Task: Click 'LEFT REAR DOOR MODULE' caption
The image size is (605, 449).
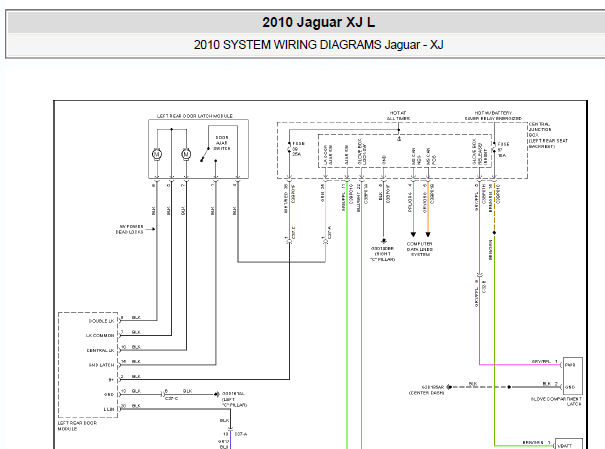Action: (77, 426)
